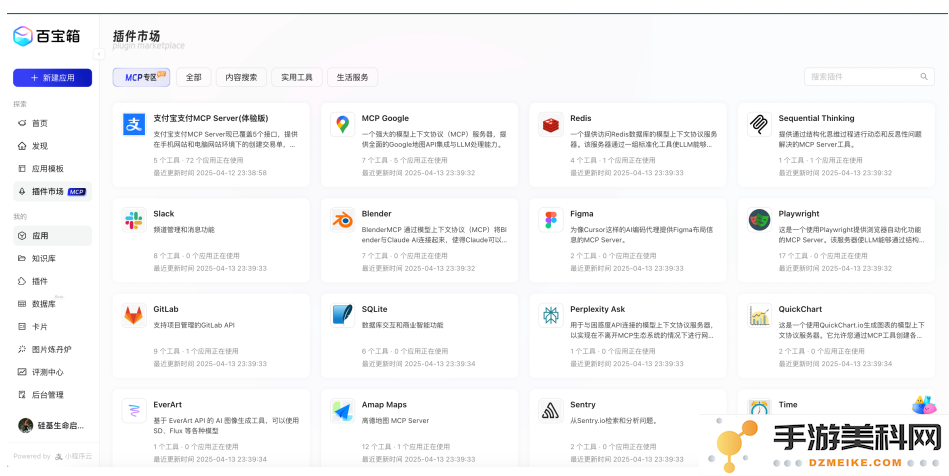The height and width of the screenshot is (476, 949).
Task: Click the 知识库 folder icon
Action: tap(22, 259)
